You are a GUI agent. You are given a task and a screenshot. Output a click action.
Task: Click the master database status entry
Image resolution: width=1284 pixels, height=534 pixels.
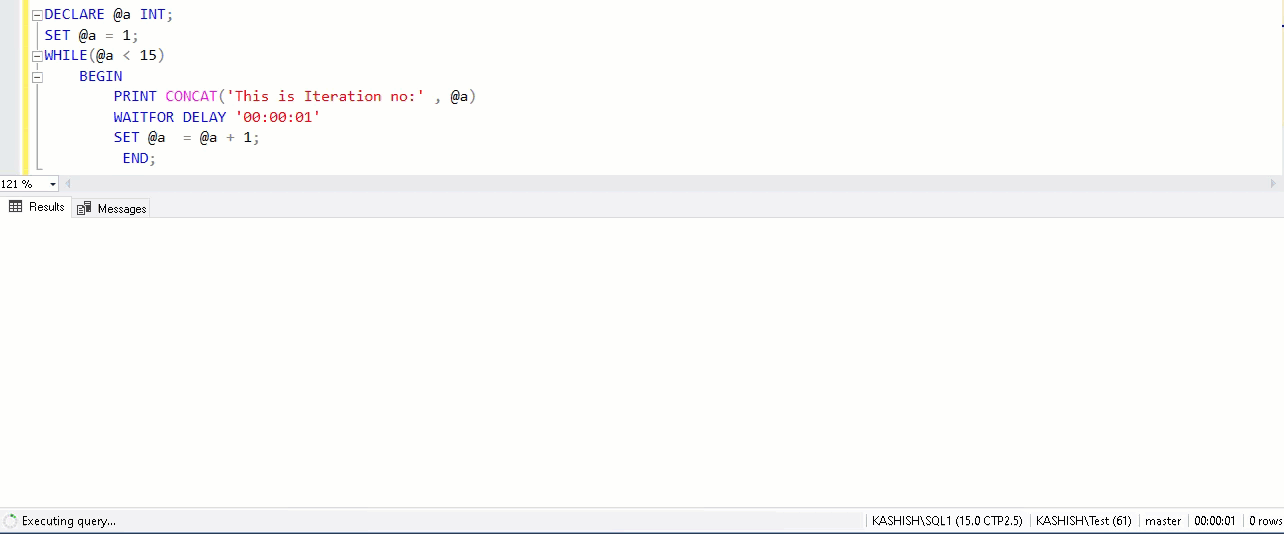tap(1163, 521)
